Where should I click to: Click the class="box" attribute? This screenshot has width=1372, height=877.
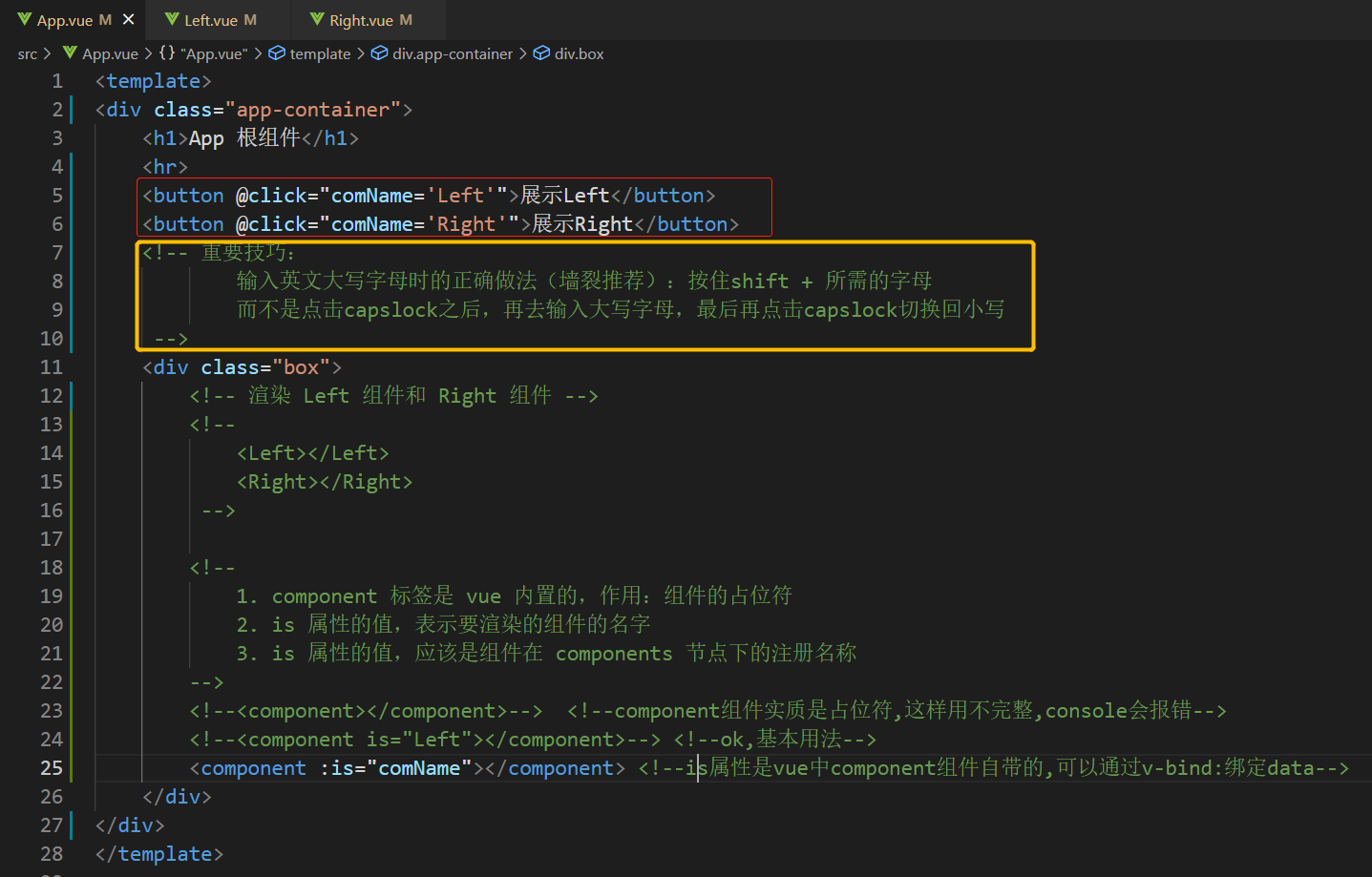[x=265, y=367]
